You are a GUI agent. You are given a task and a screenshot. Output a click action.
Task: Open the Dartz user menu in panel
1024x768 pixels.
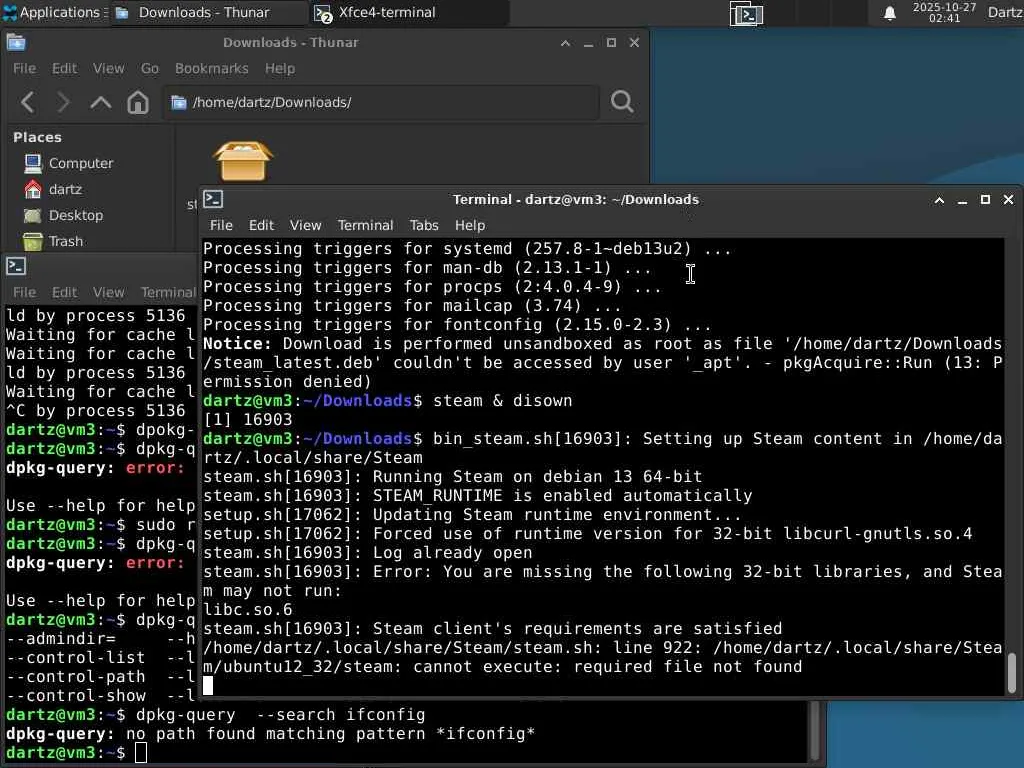[1005, 12]
